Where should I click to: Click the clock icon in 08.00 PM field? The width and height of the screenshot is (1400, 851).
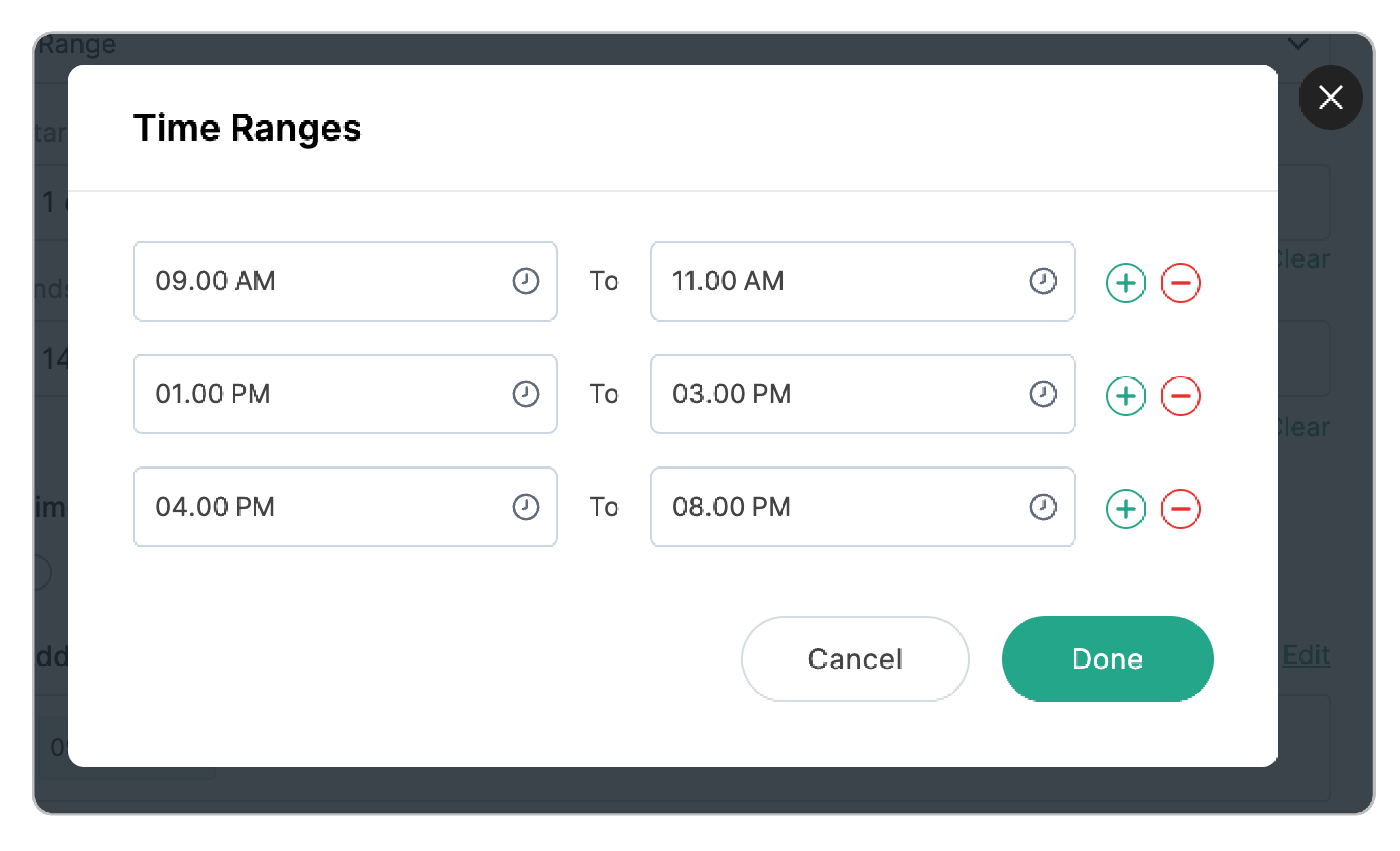tap(1042, 507)
